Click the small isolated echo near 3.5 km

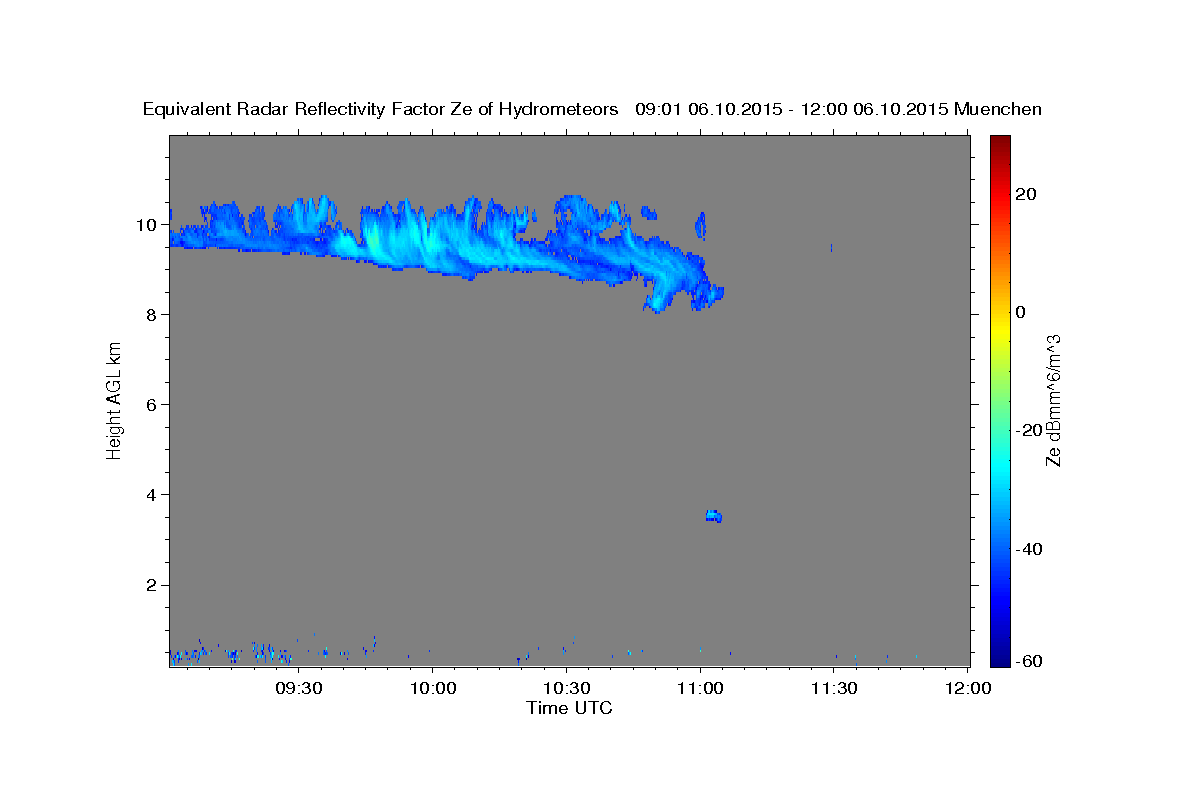click(x=713, y=516)
